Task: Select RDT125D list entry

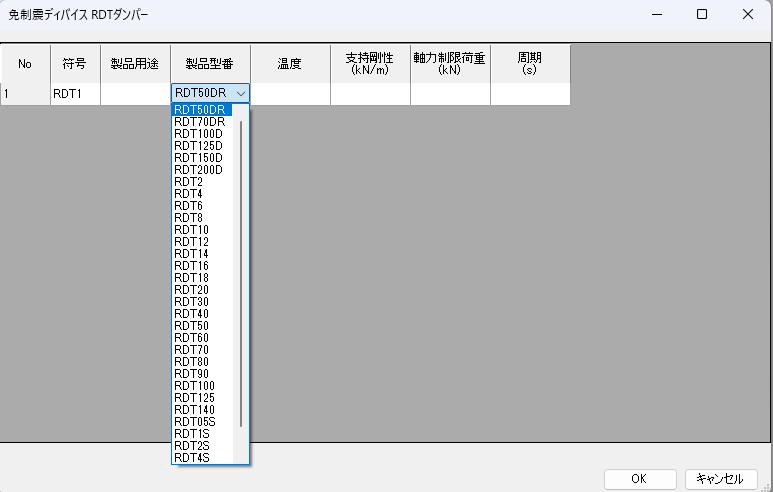Action: point(202,146)
